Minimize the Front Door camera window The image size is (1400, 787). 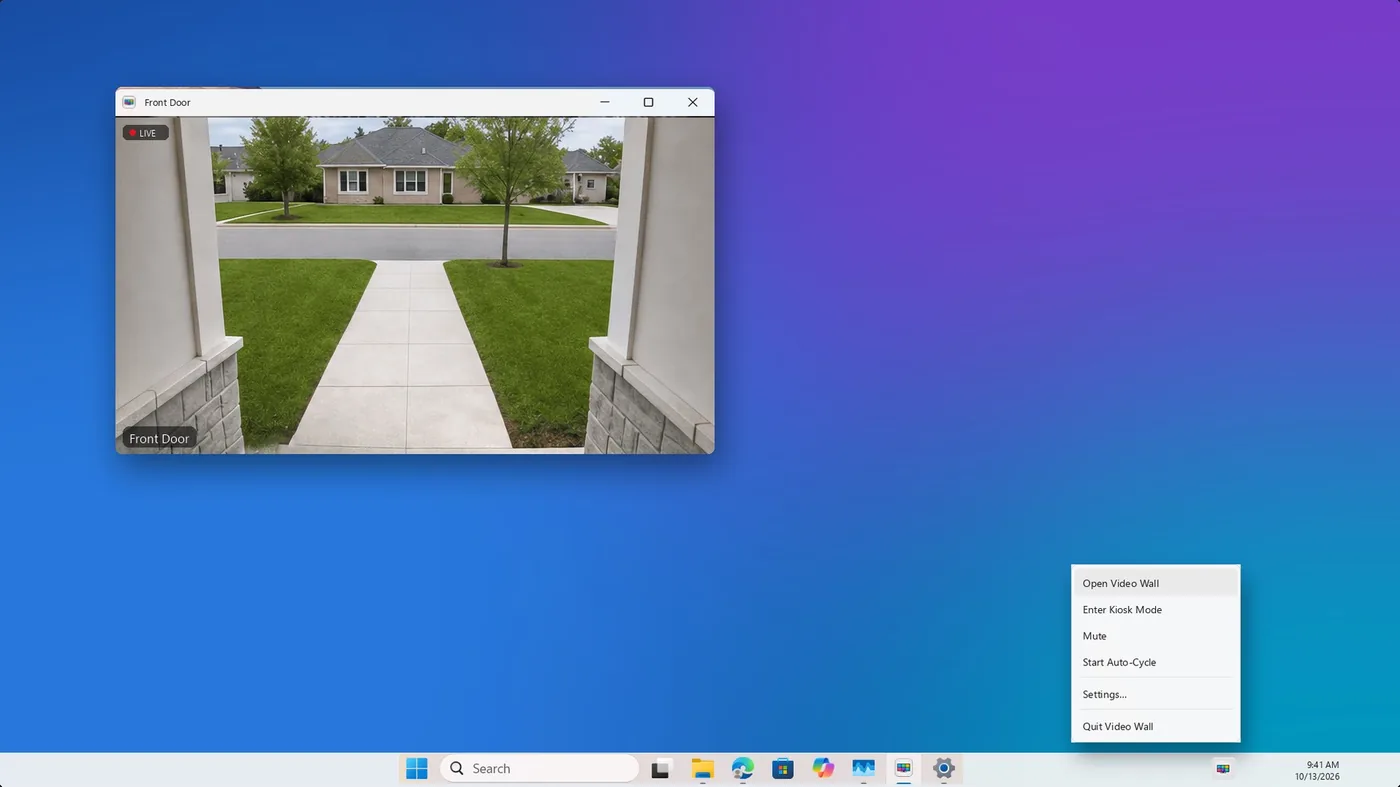pos(604,102)
